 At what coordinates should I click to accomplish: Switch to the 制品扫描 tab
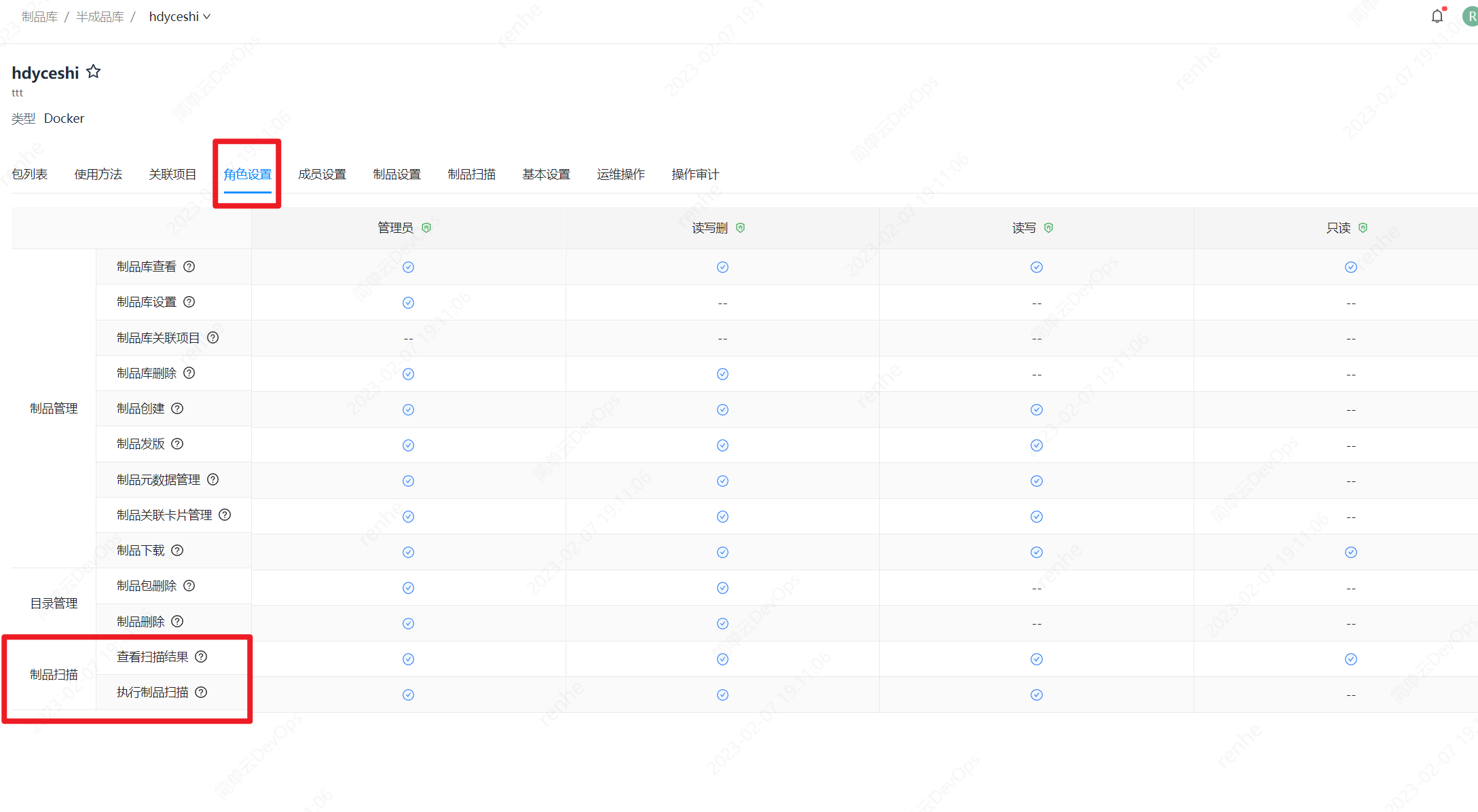click(x=471, y=174)
